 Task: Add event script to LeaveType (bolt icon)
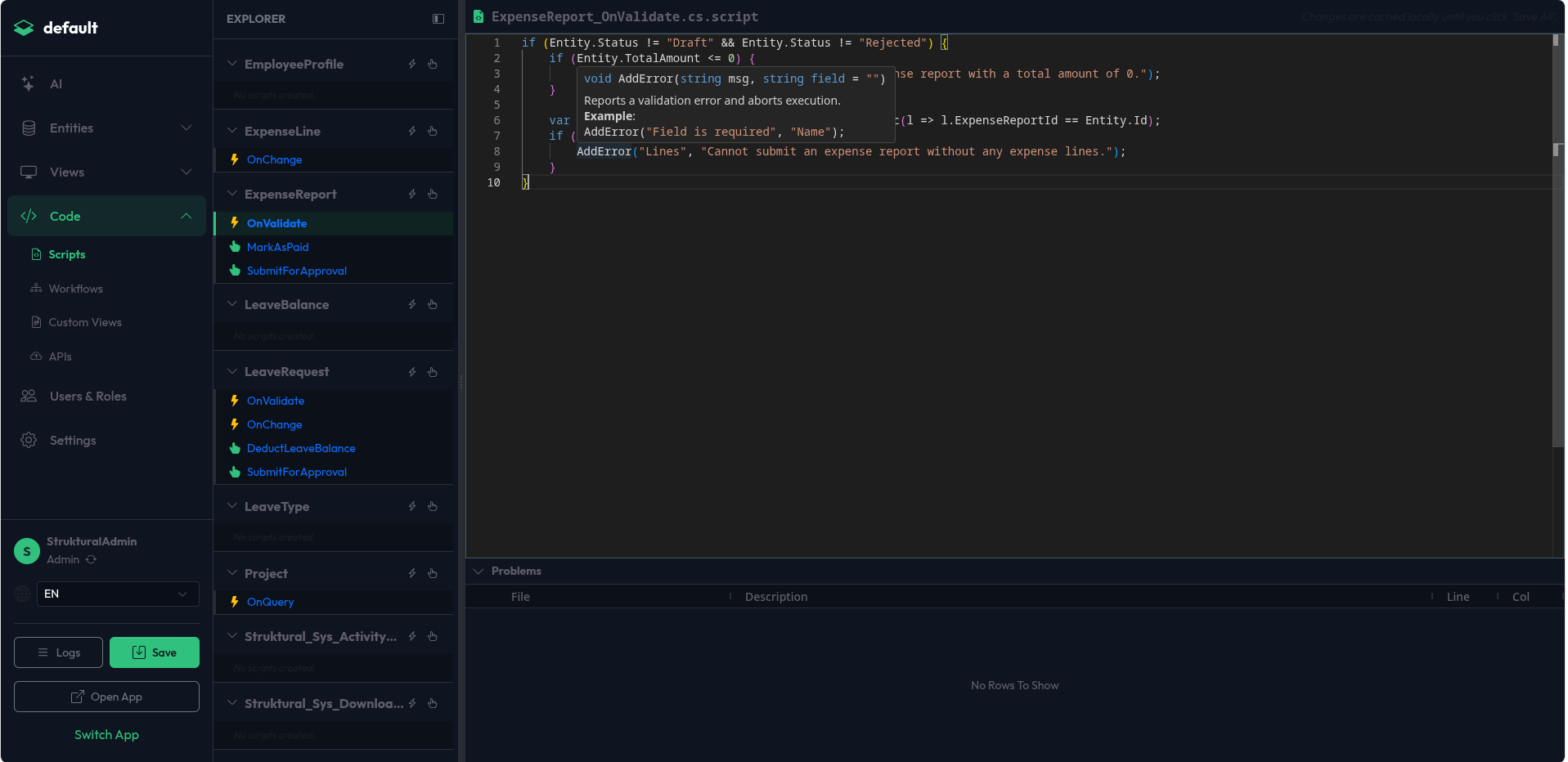coord(412,506)
